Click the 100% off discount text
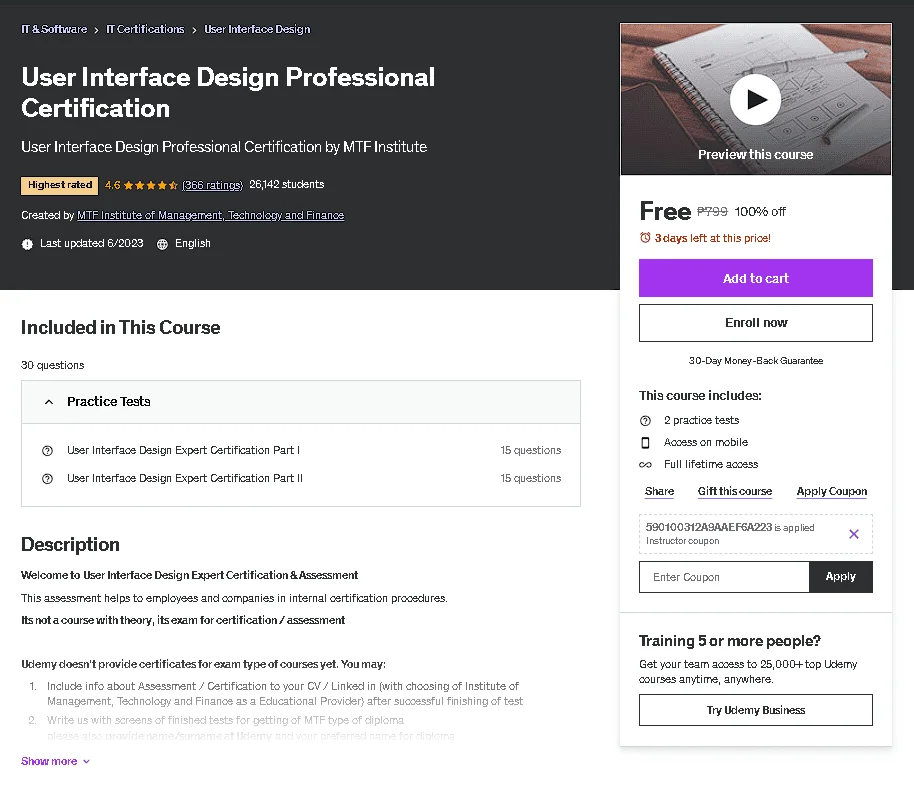This screenshot has width=914, height=800. 760,212
